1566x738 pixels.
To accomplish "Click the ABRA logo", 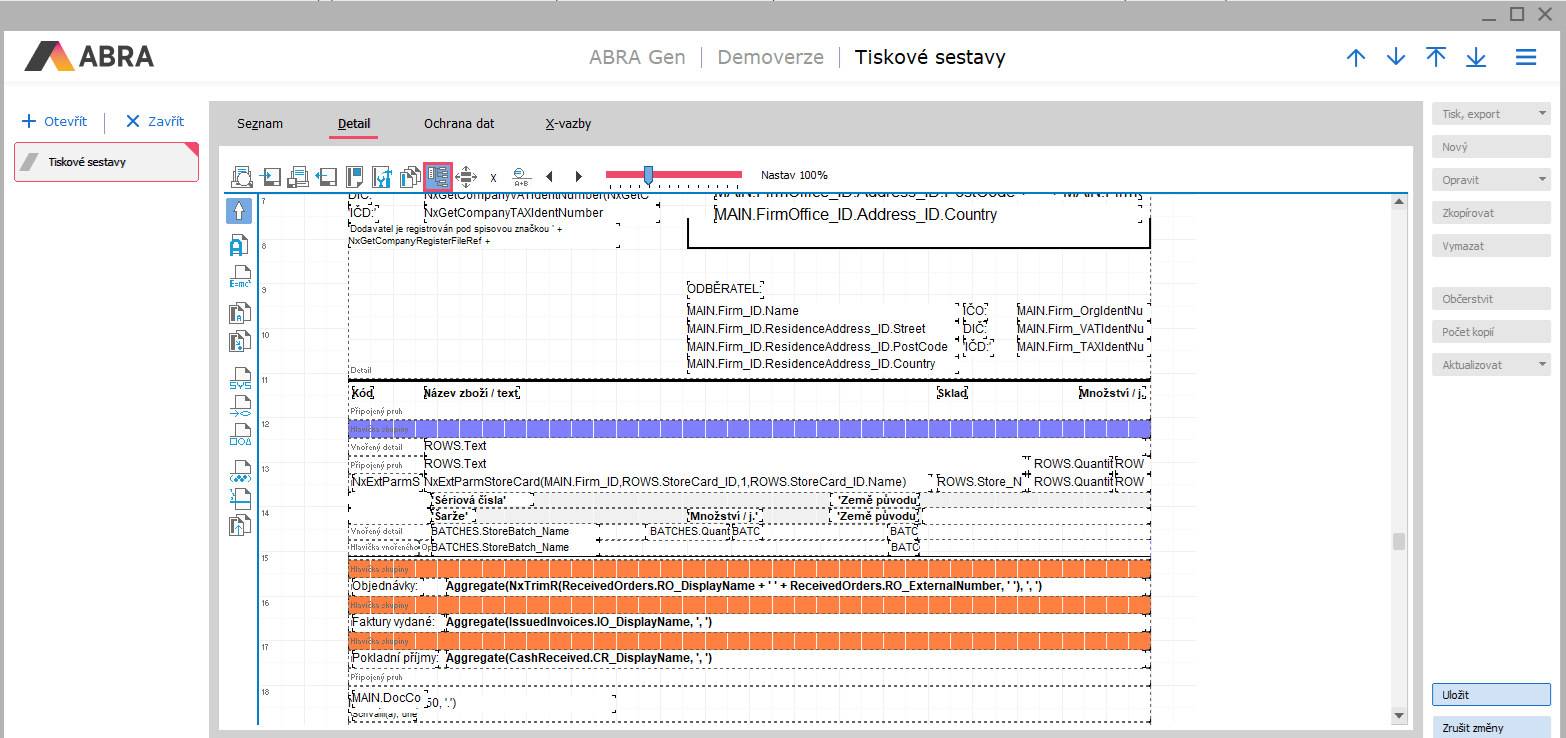I will pyautogui.click(x=89, y=56).
